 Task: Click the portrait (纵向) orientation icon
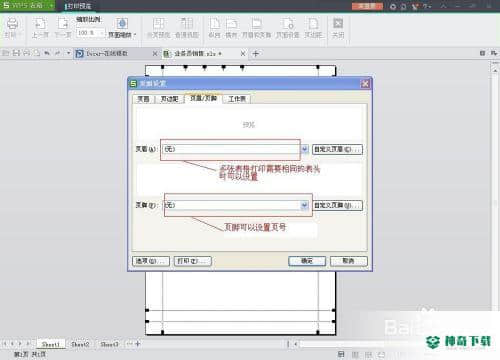click(215, 28)
